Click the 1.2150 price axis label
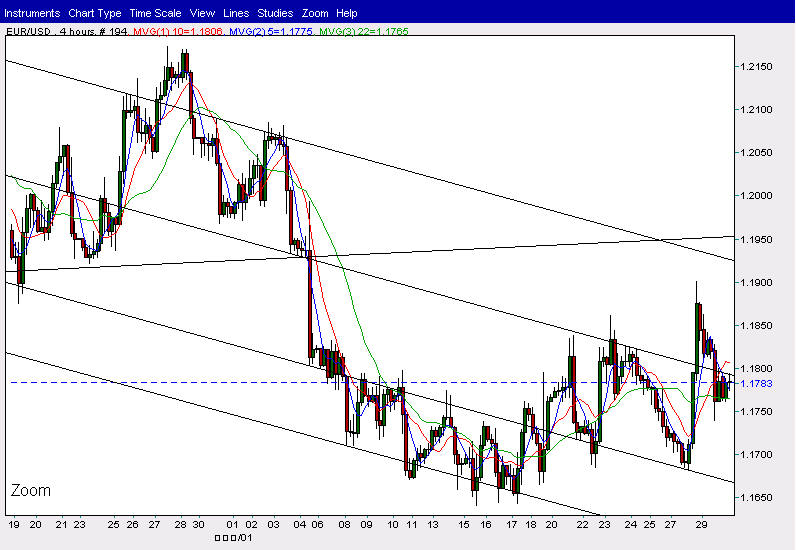The height and width of the screenshot is (550, 796). (756, 67)
